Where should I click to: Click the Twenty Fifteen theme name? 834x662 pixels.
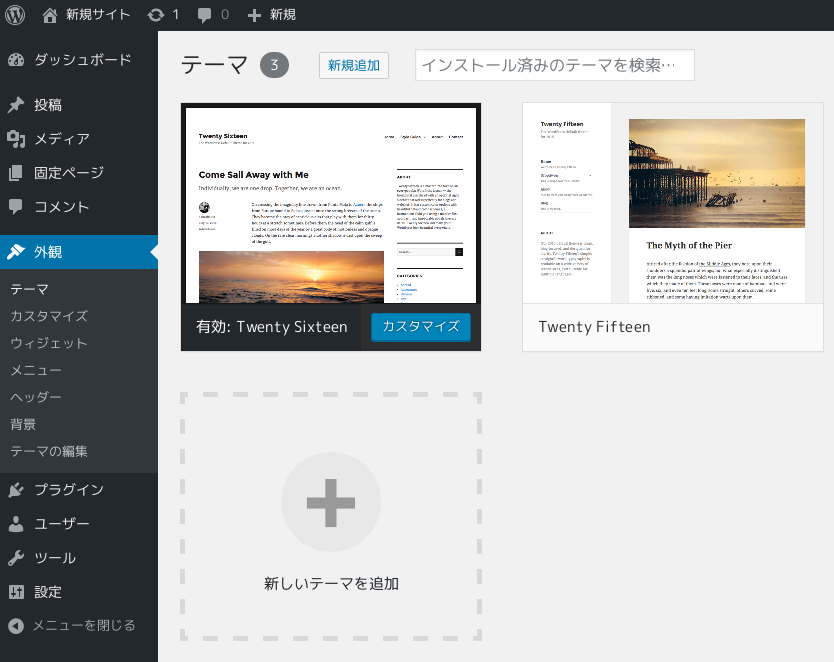pyautogui.click(x=595, y=327)
